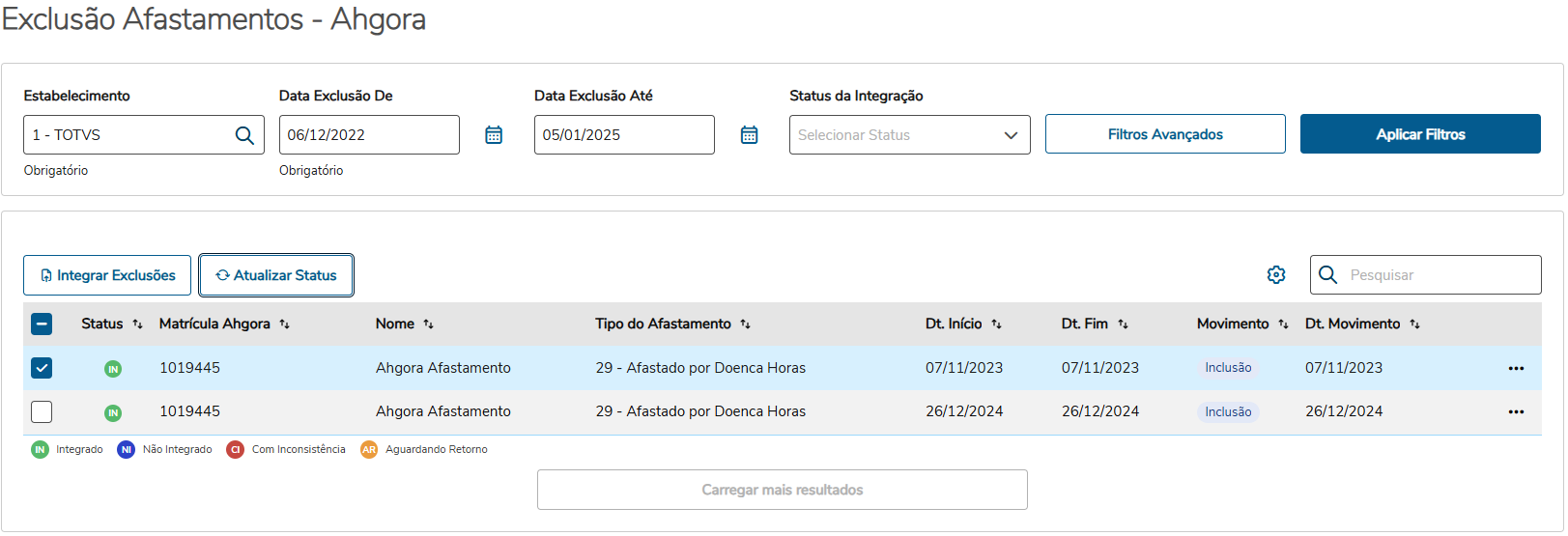Click Atualizar Status button
This screenshot has height=536, width=1568.
tap(276, 275)
